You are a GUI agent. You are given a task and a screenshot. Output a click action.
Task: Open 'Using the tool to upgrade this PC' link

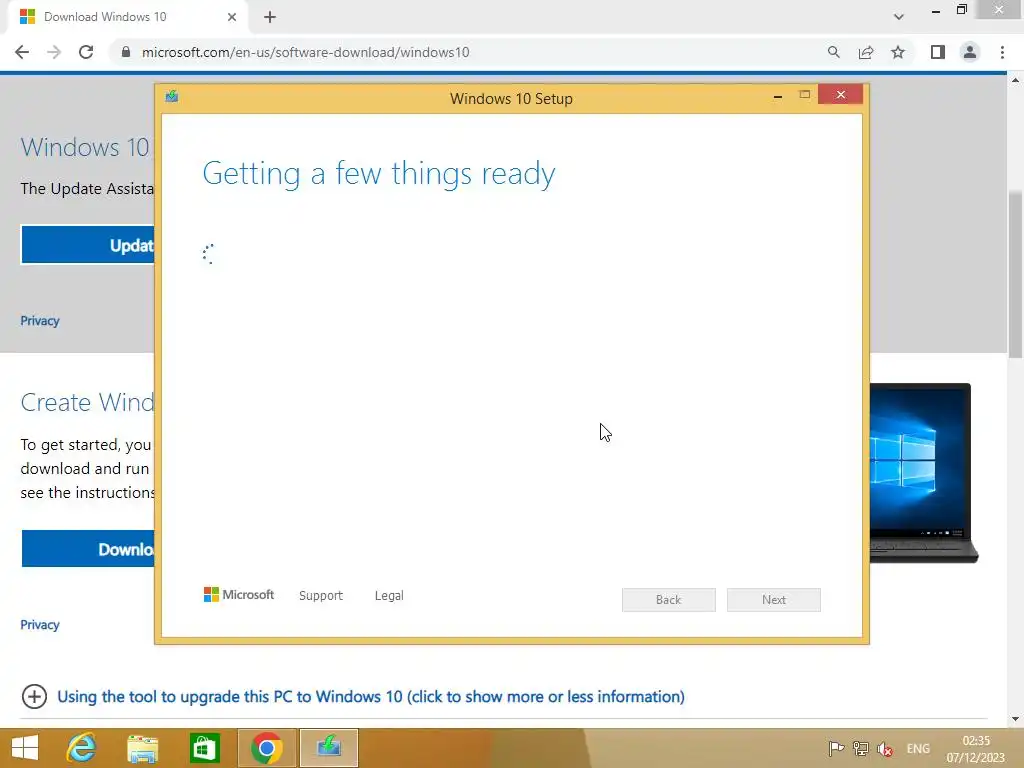(371, 696)
